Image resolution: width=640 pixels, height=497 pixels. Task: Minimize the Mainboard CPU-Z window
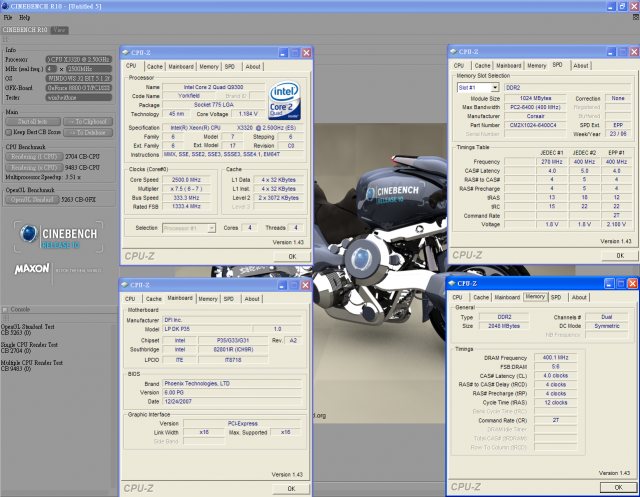[x=282, y=285]
